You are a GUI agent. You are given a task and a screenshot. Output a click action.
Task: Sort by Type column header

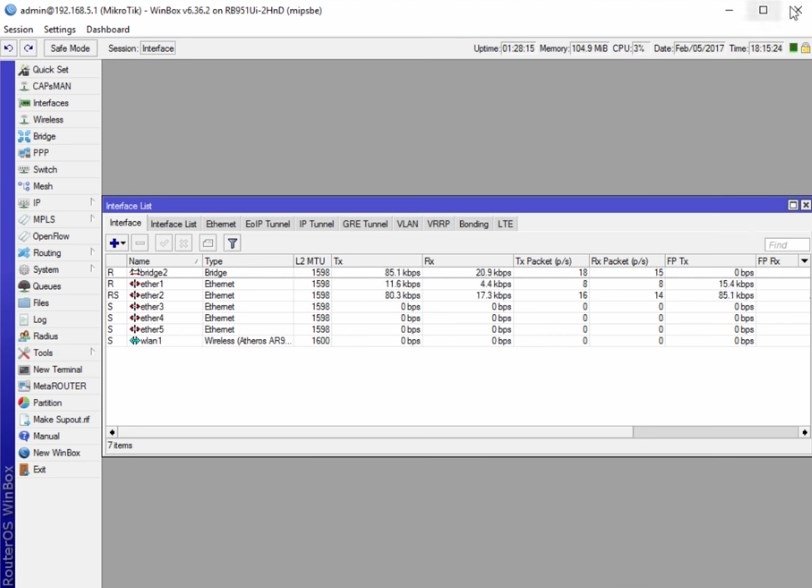click(248, 261)
